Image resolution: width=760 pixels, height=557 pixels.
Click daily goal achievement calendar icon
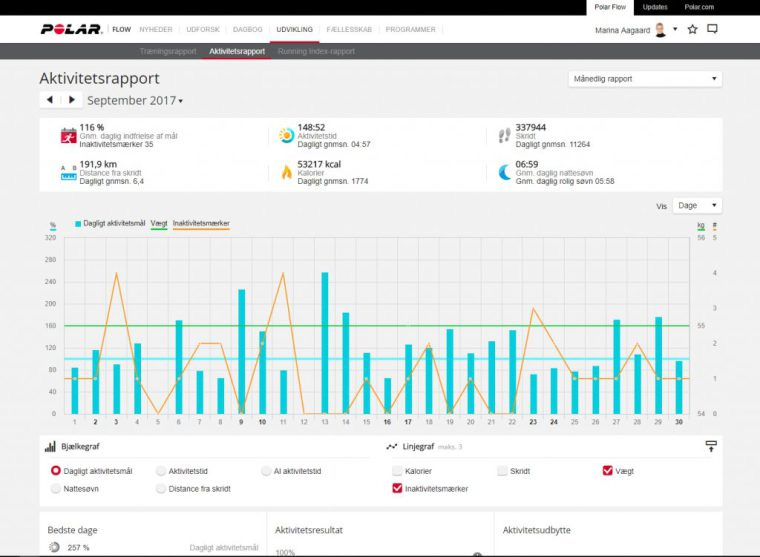click(68, 136)
